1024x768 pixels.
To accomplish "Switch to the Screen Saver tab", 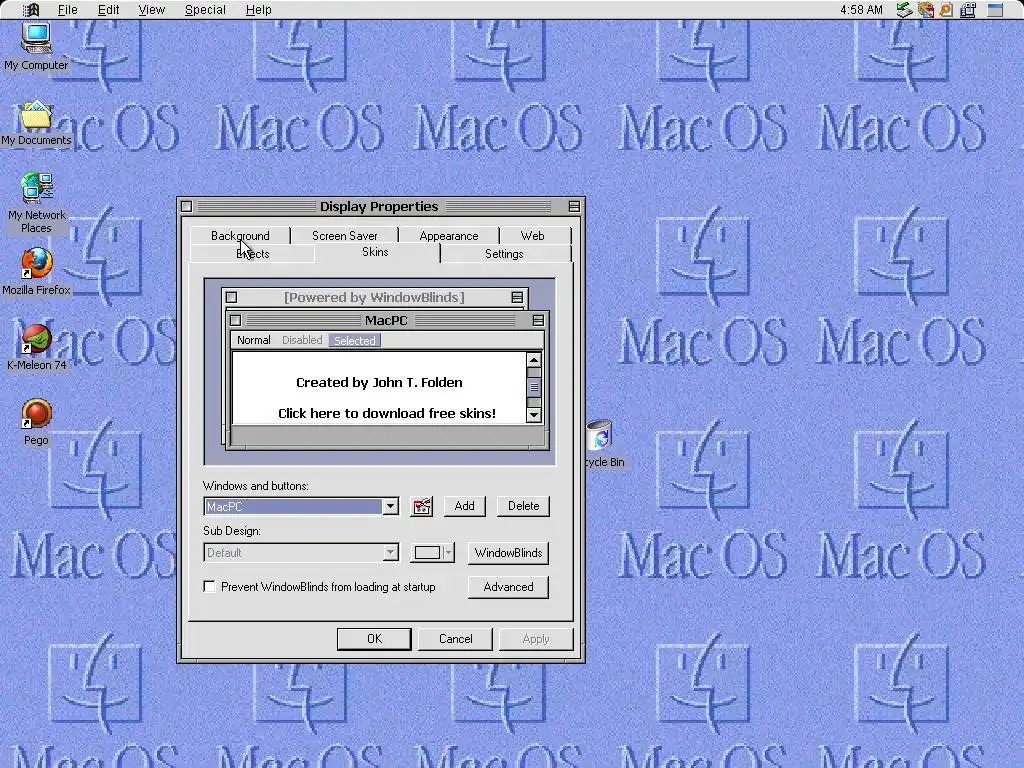I will click(x=344, y=235).
